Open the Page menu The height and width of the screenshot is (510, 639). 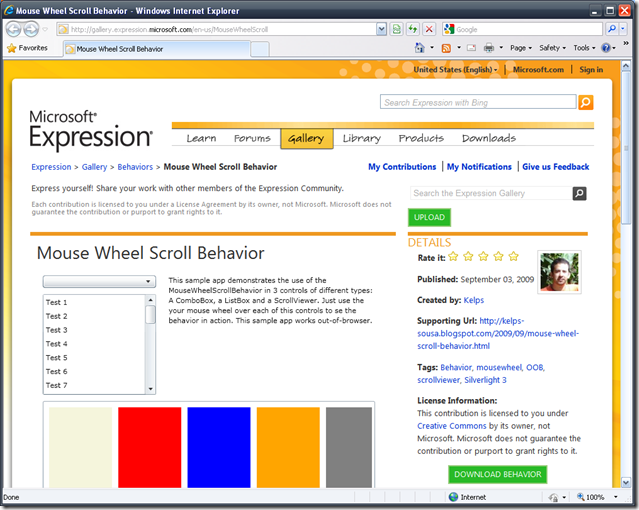(x=521, y=48)
